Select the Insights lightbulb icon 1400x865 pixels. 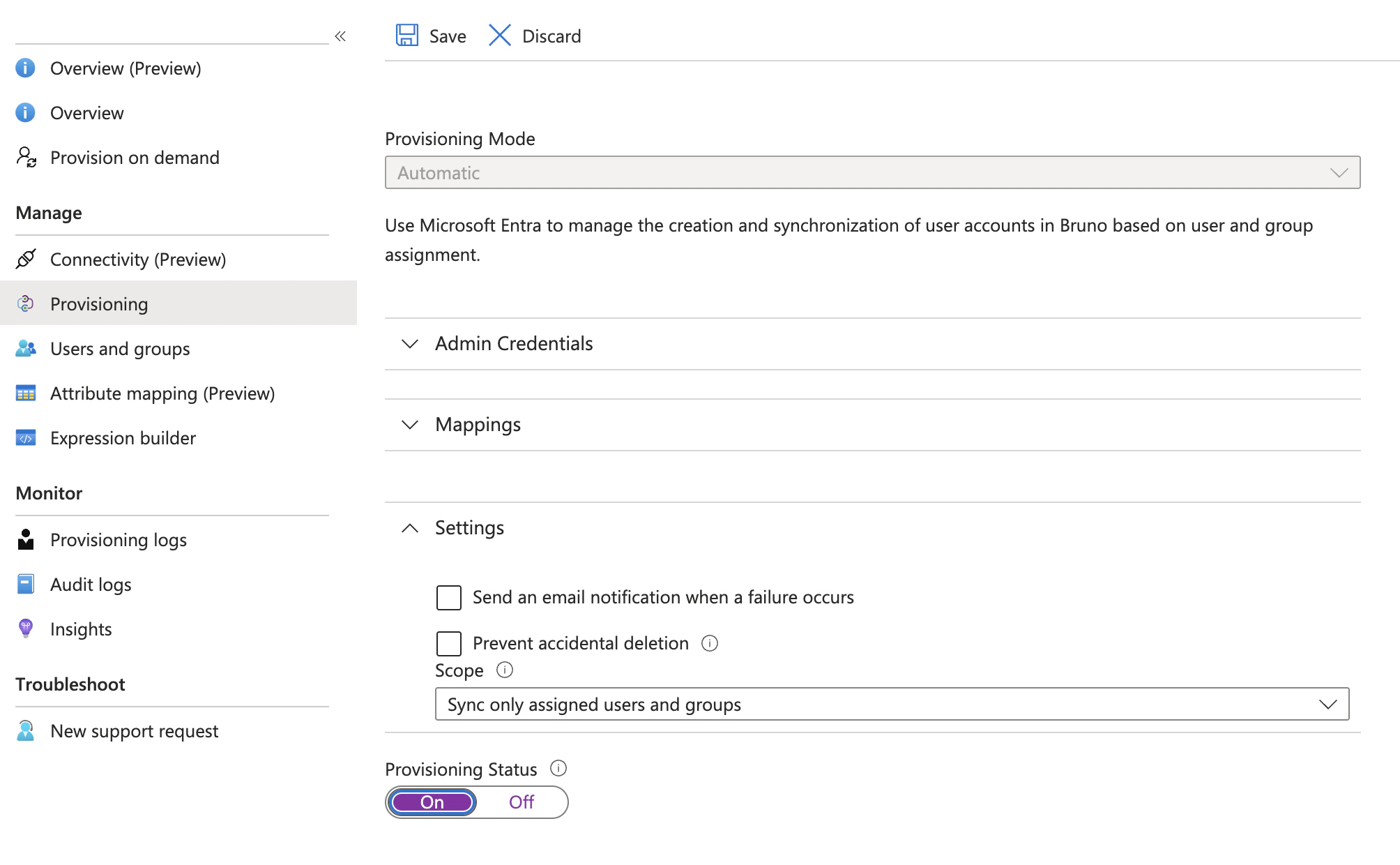[26, 629]
